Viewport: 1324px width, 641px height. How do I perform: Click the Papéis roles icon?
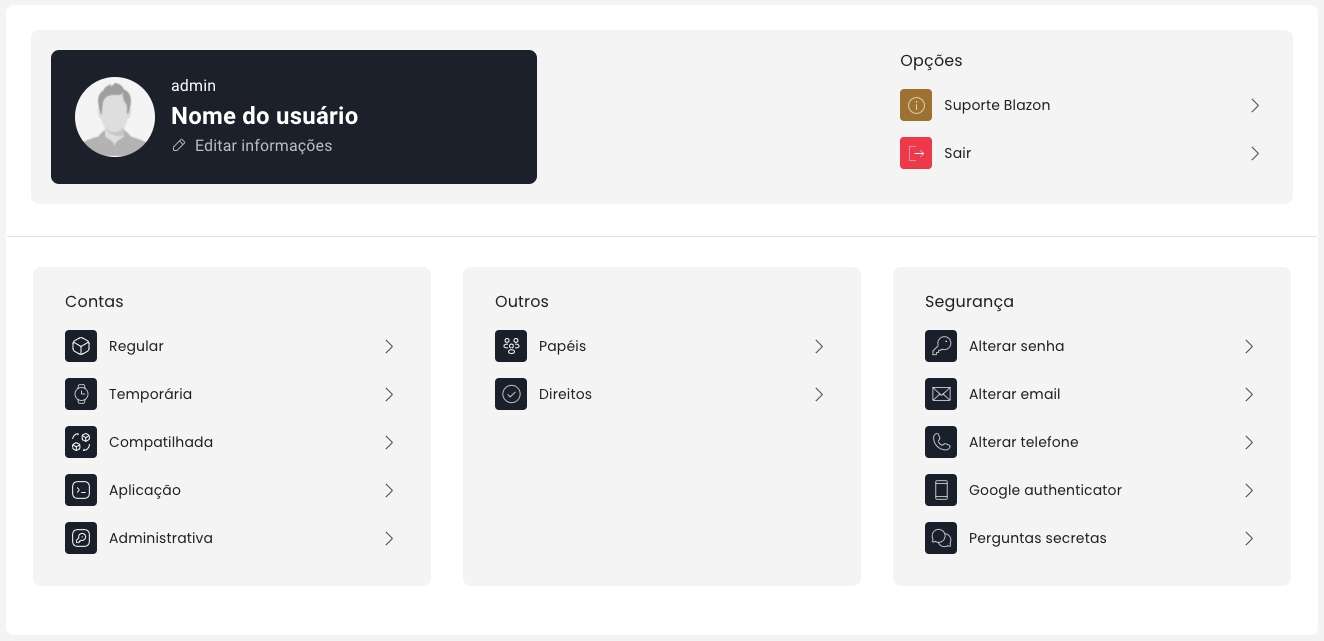tap(511, 346)
